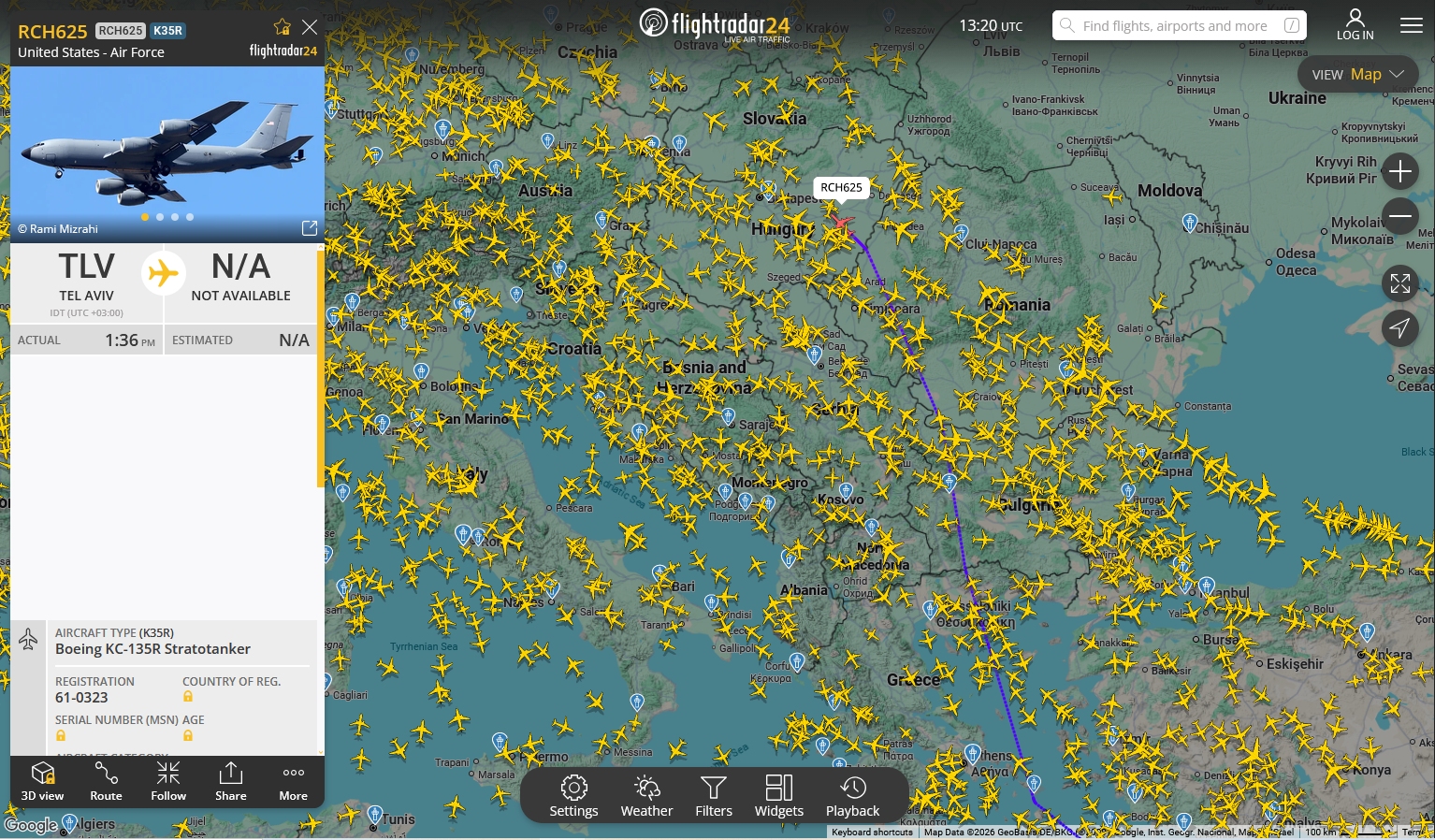Open the Widgets panel
1435x840 pixels.
coord(779,796)
